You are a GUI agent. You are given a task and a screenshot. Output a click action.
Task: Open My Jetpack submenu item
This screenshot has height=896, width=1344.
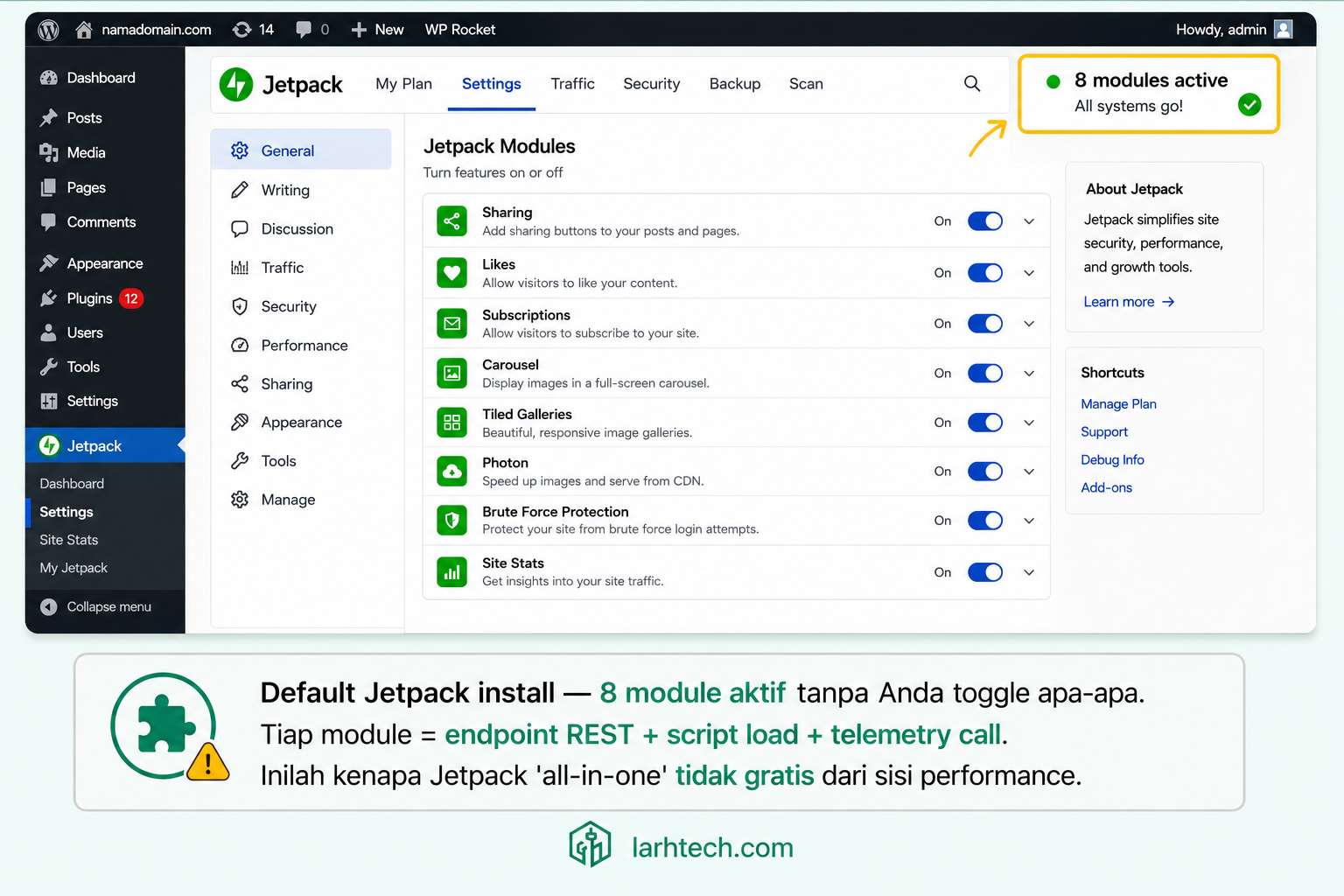point(73,568)
